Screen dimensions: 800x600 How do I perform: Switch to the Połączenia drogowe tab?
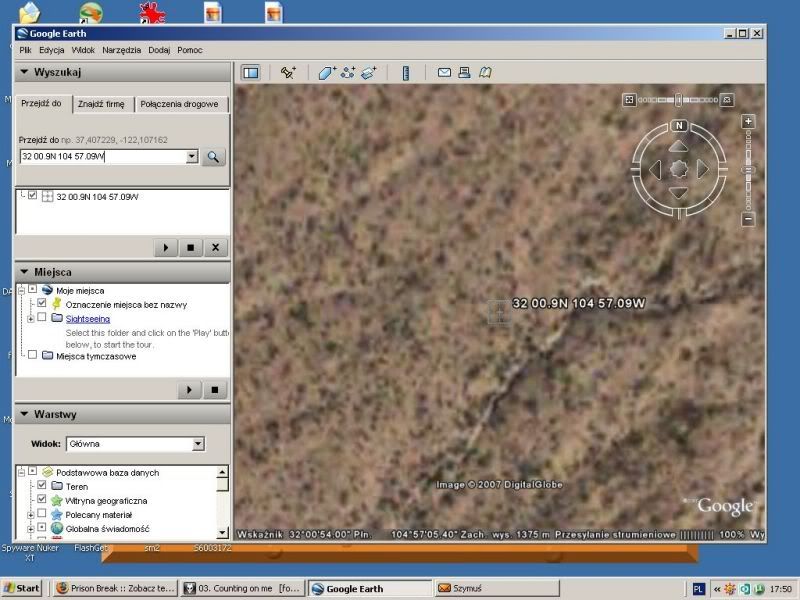pyautogui.click(x=179, y=104)
